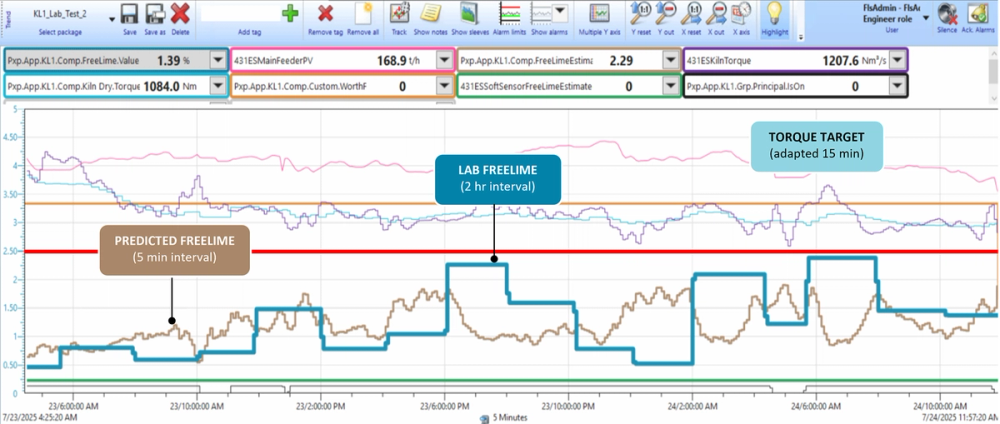Toggle Multiple Y axis mode
The height and width of the screenshot is (424, 1000).
pyautogui.click(x=599, y=13)
